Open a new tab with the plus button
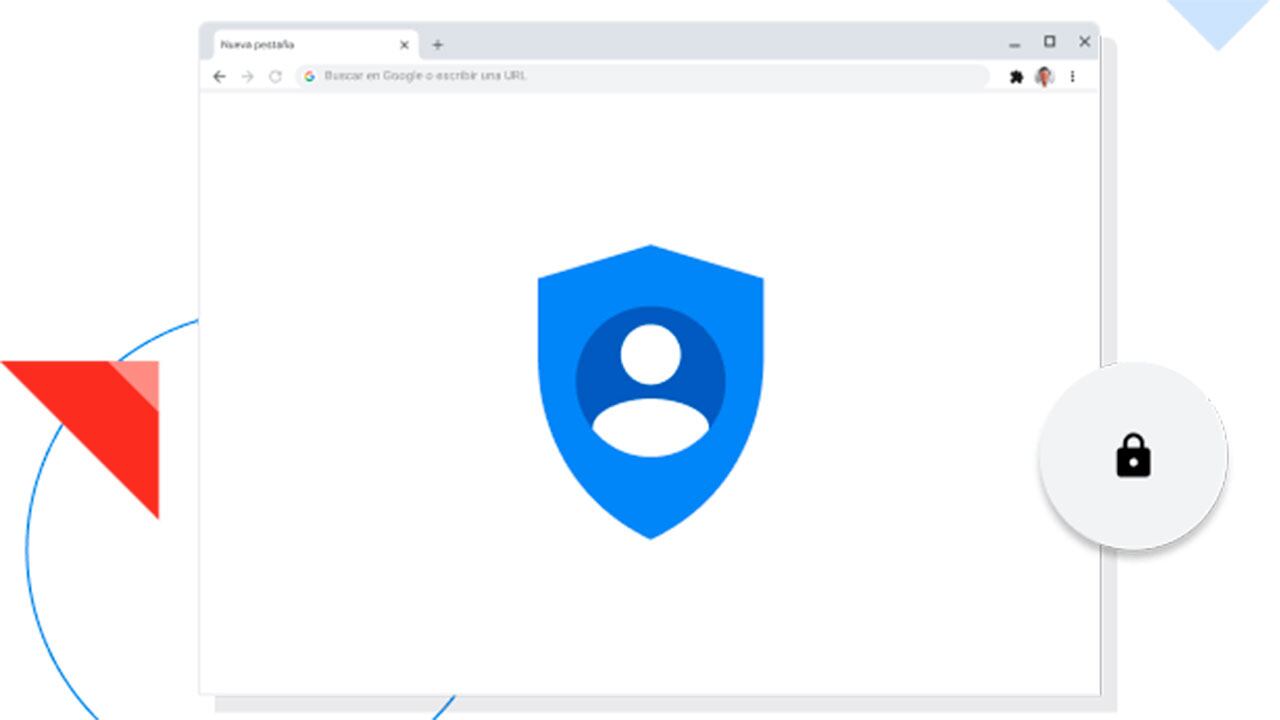Screen dimensions: 1280x720 coord(438,44)
